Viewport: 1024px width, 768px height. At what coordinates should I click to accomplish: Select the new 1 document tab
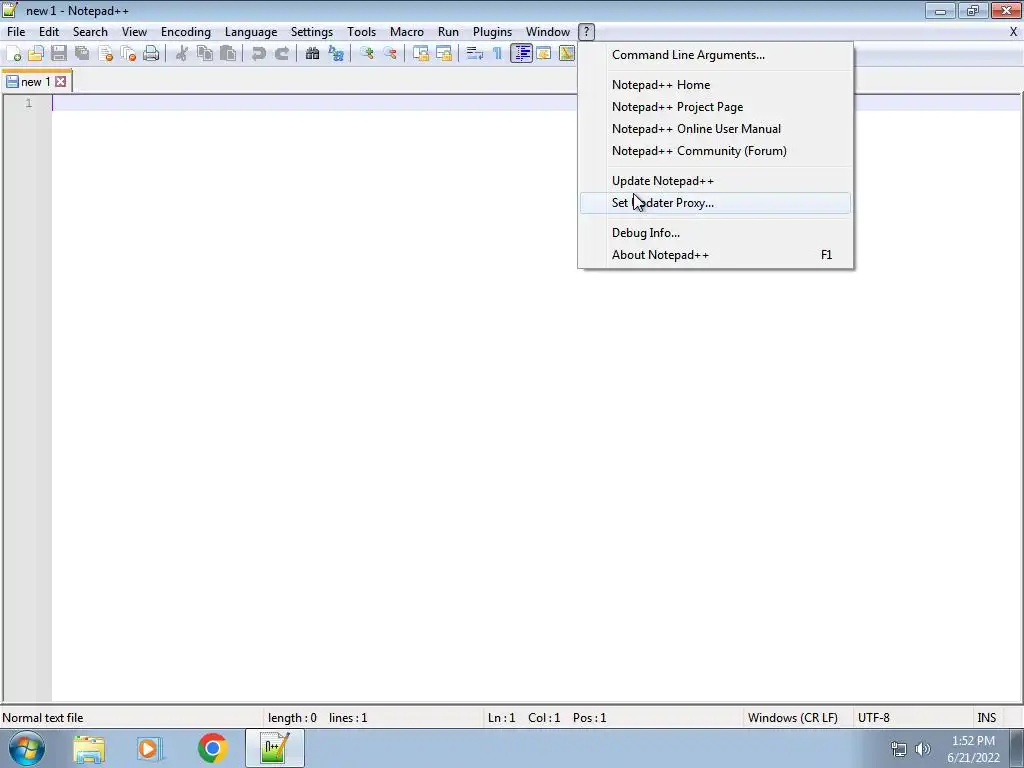click(x=36, y=82)
